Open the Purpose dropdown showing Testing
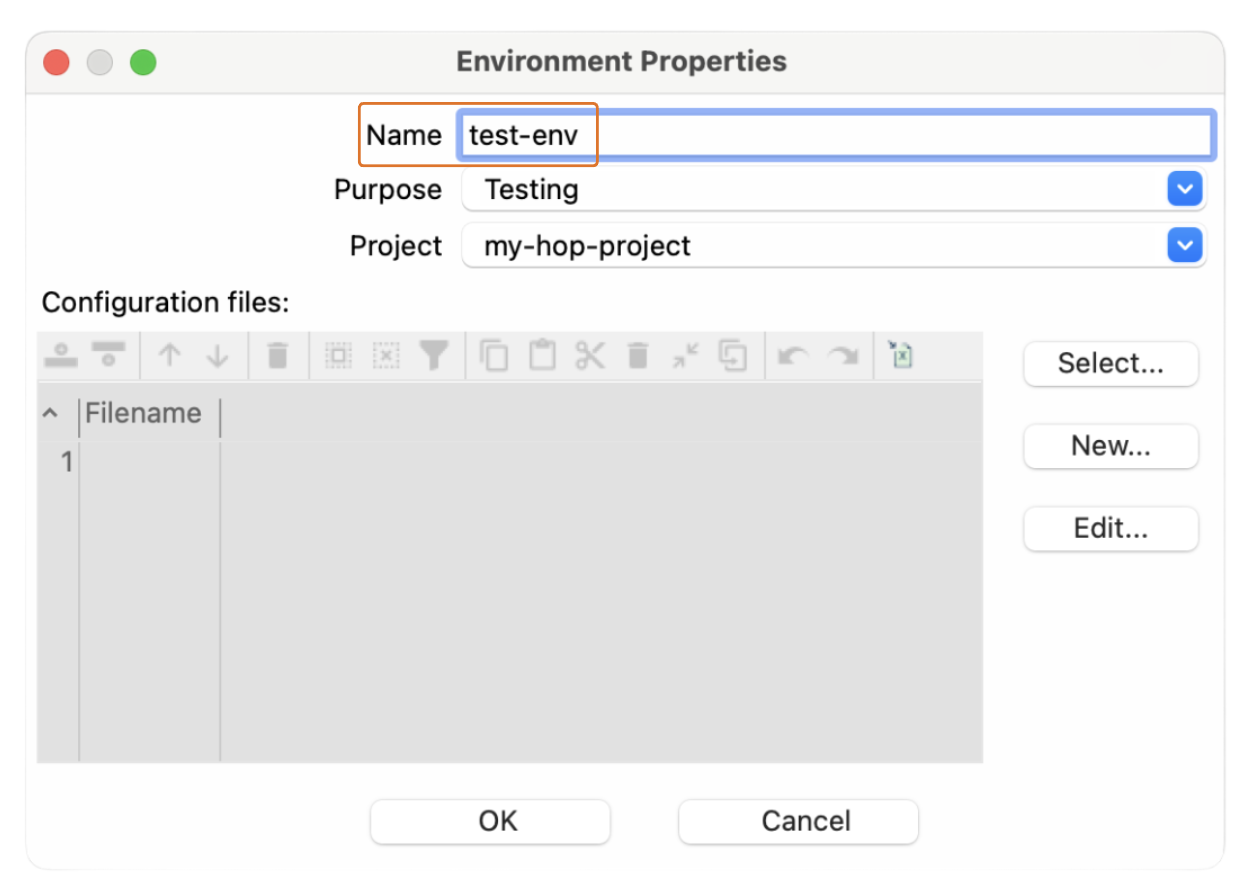 834,189
